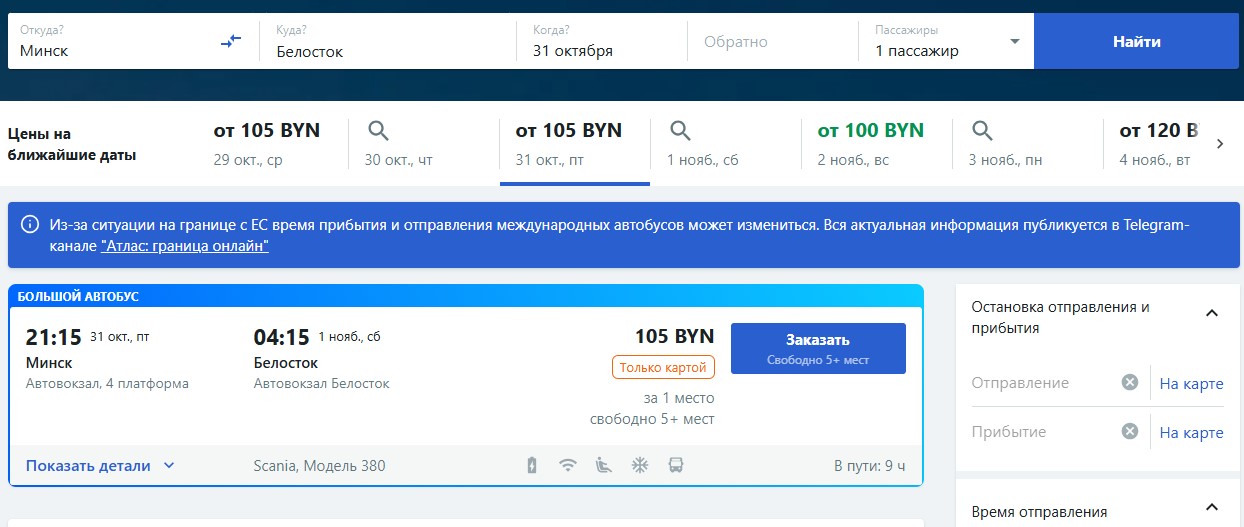1244x527 pixels.
Task: Select the 2 нояб. 100 BYN tab
Action: point(870,143)
